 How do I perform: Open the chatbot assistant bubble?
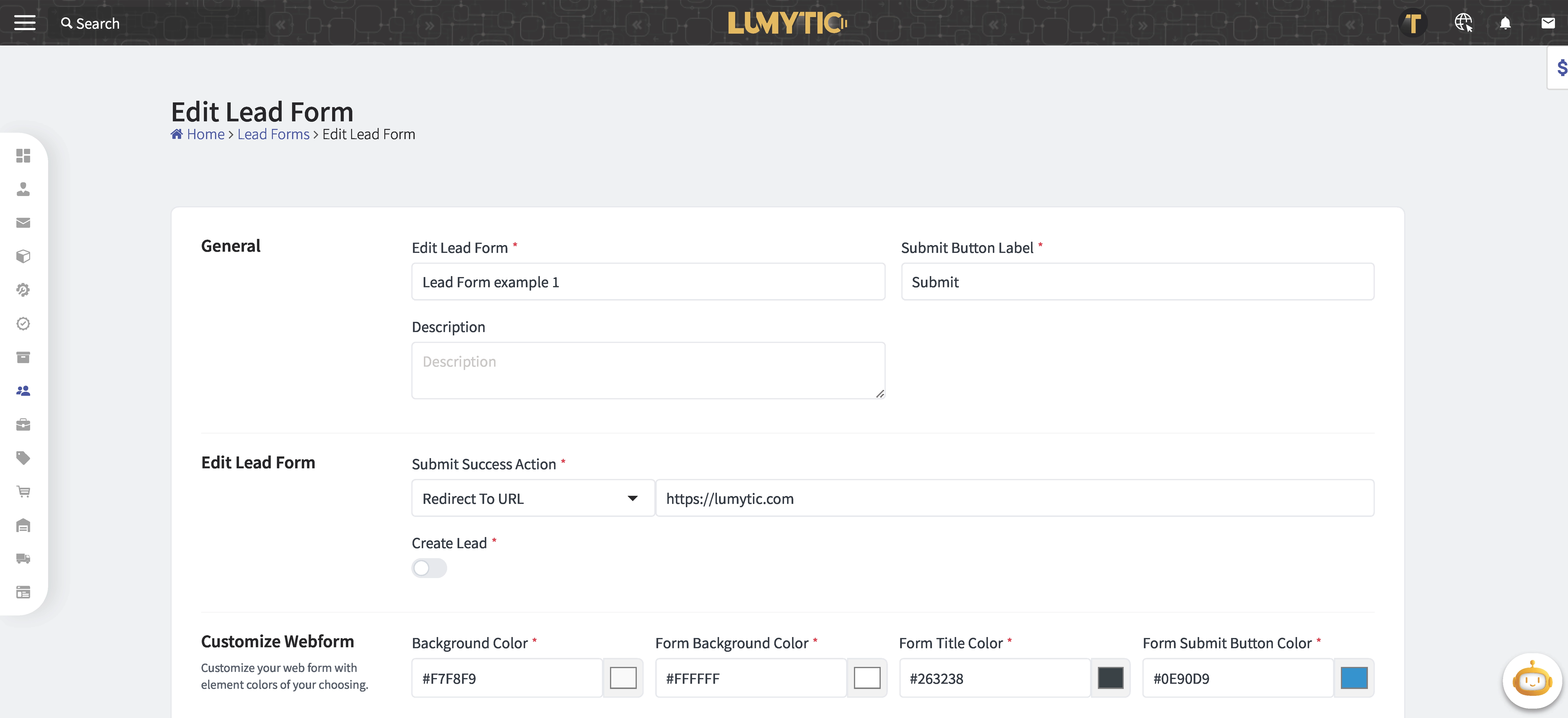click(x=1532, y=680)
